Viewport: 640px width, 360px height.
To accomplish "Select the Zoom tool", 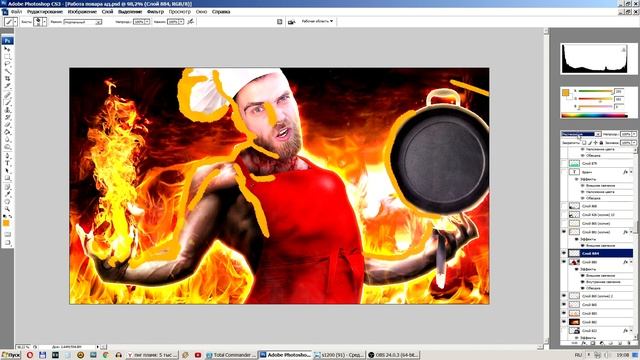I will coord(7,209).
